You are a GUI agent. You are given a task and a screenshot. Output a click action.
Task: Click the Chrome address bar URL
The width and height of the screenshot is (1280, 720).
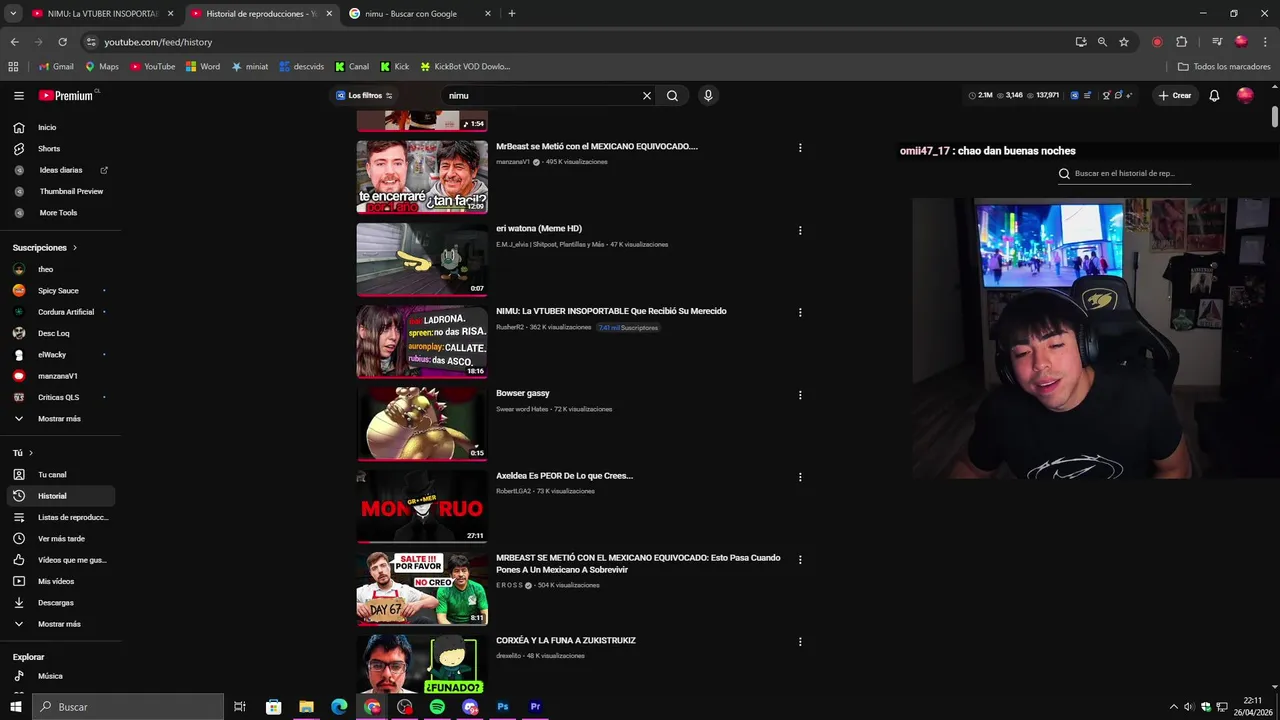coord(158,42)
